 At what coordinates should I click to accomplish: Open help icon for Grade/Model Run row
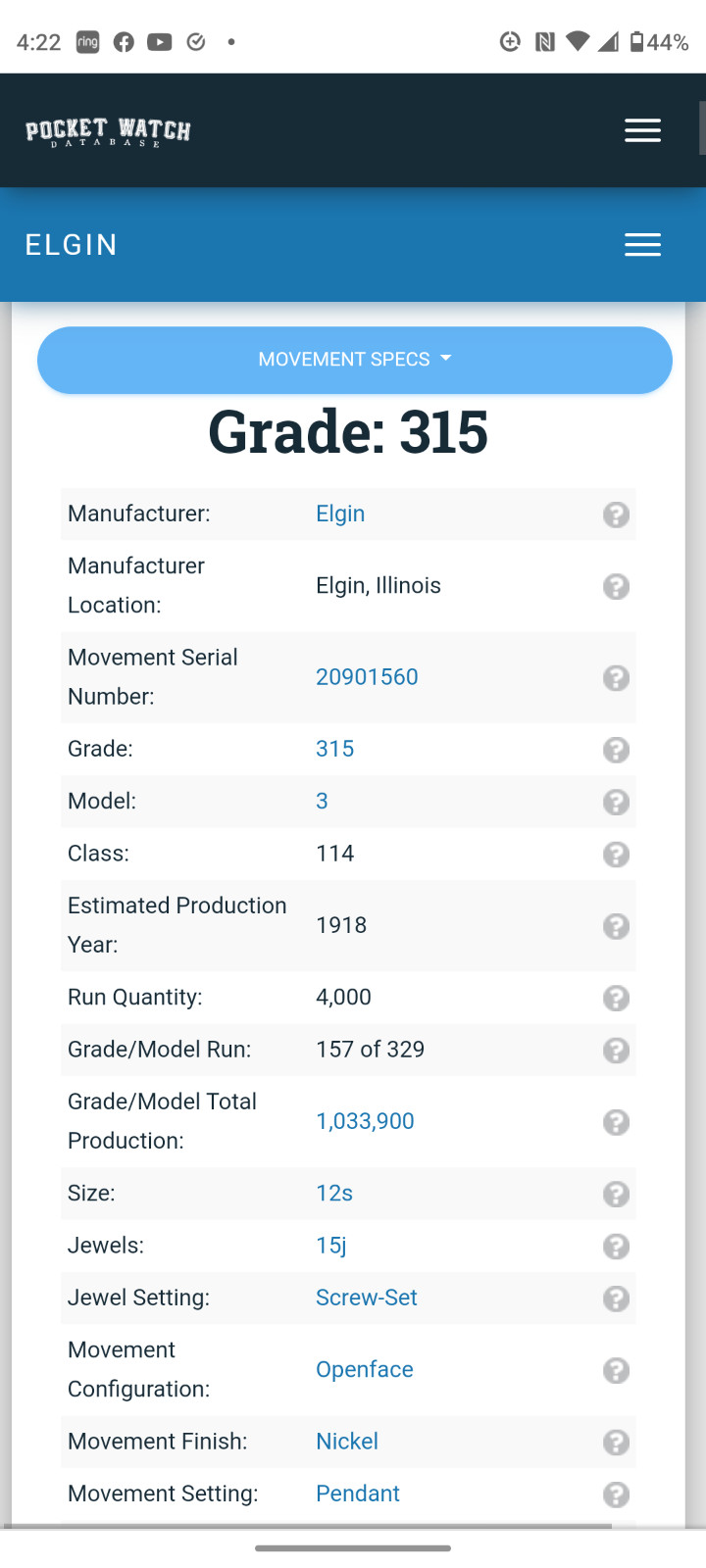click(616, 1051)
